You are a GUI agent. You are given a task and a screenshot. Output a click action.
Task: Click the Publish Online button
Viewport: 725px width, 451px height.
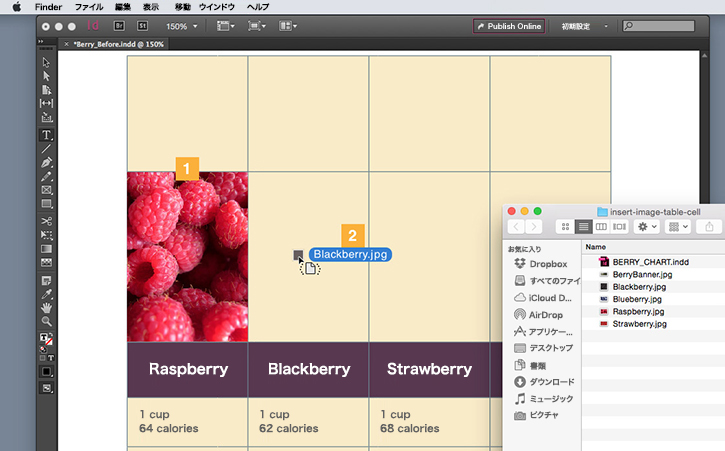(509, 26)
